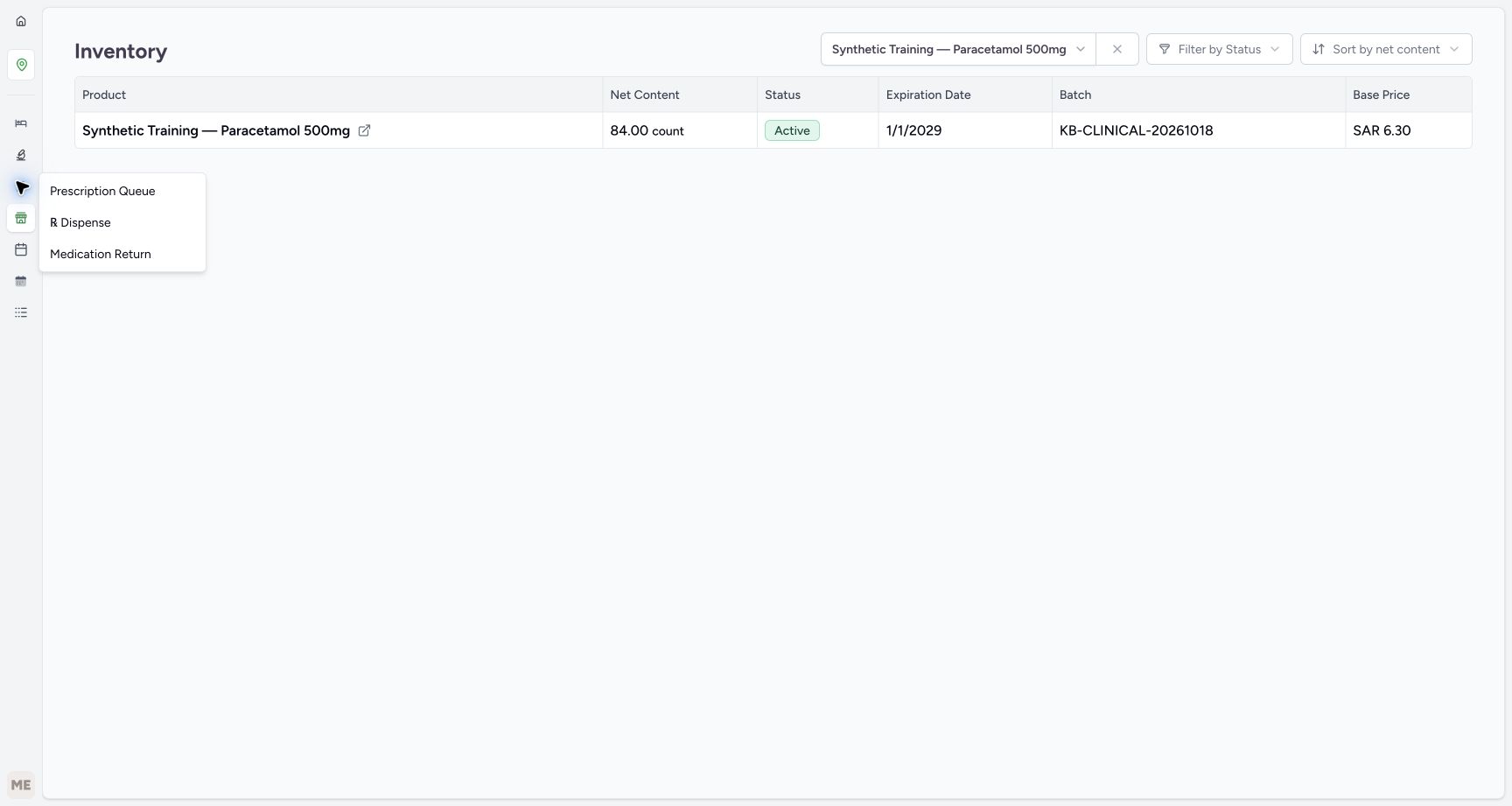Go to the Home icon in sidebar
This screenshot has width=1512, height=806.
(21, 21)
